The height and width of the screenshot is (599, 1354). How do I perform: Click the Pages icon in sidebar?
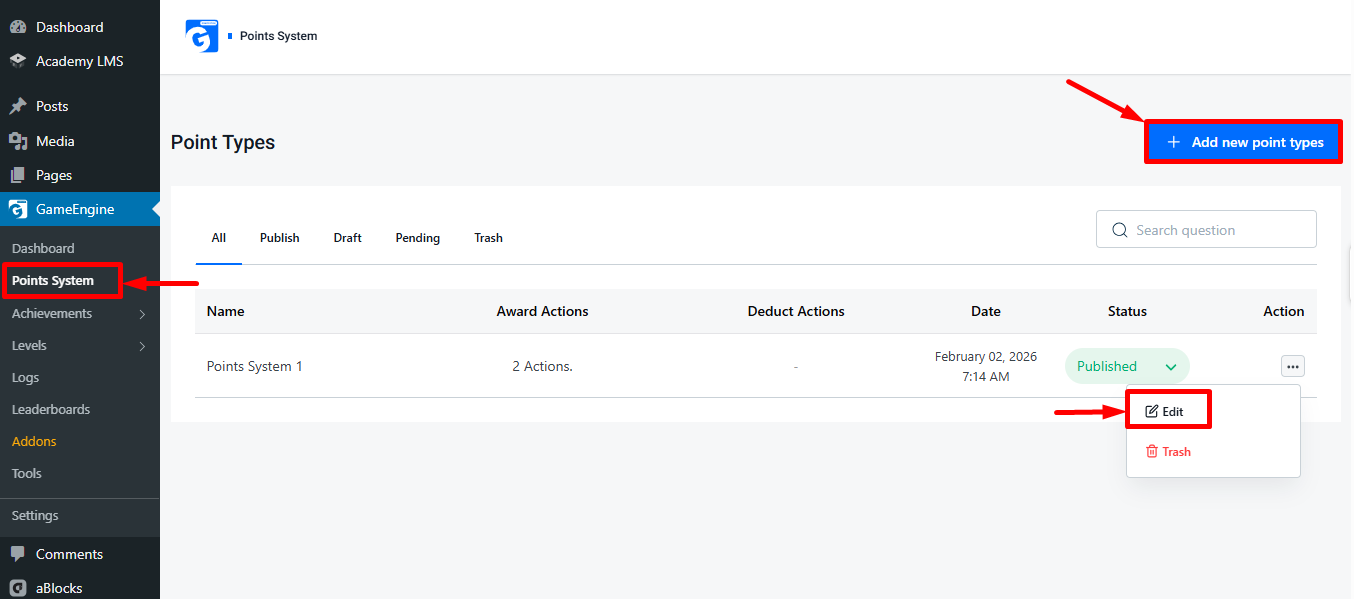(18, 175)
